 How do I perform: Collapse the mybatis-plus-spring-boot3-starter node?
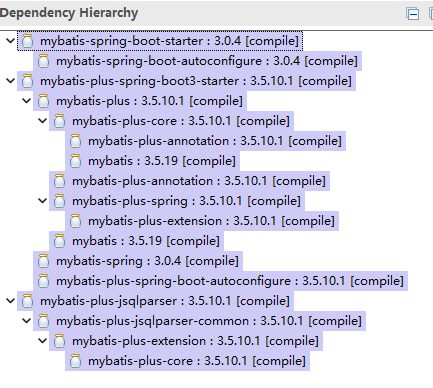[x=11, y=81]
